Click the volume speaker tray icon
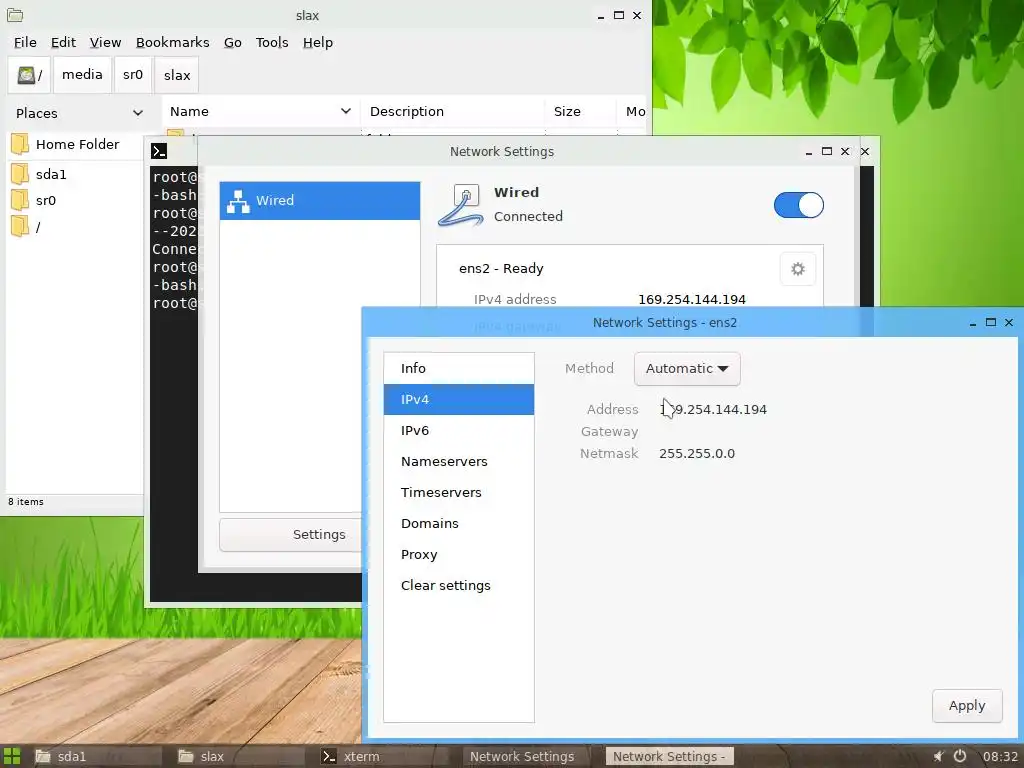Screen dimensions: 1024x768 938,756
